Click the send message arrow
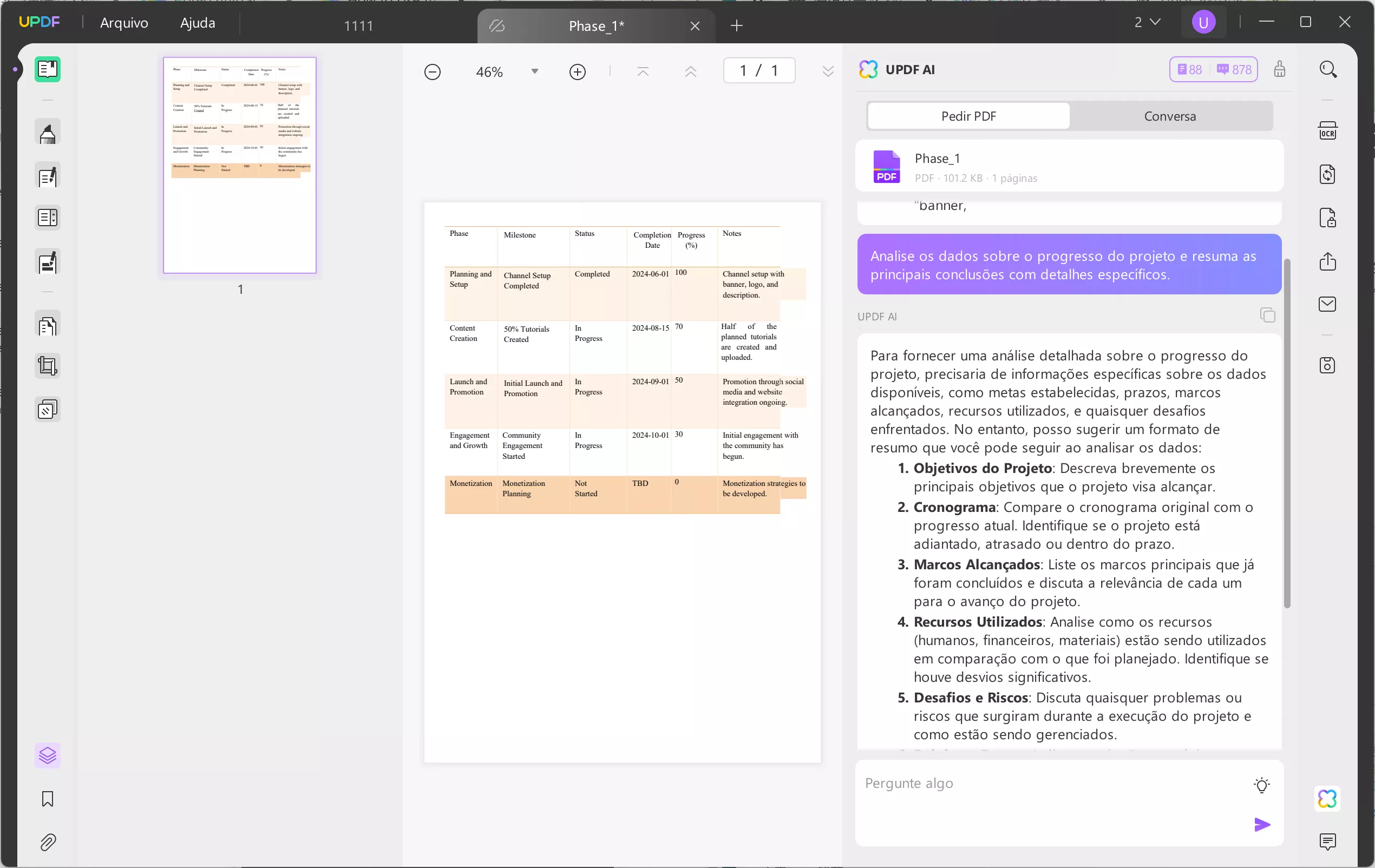This screenshot has height=868, width=1375. coord(1261,824)
